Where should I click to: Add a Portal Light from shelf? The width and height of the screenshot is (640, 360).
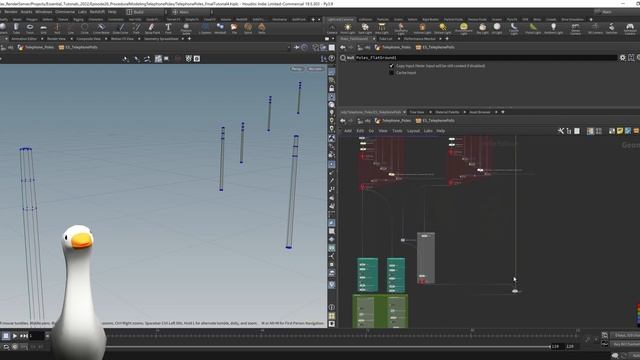point(533,29)
